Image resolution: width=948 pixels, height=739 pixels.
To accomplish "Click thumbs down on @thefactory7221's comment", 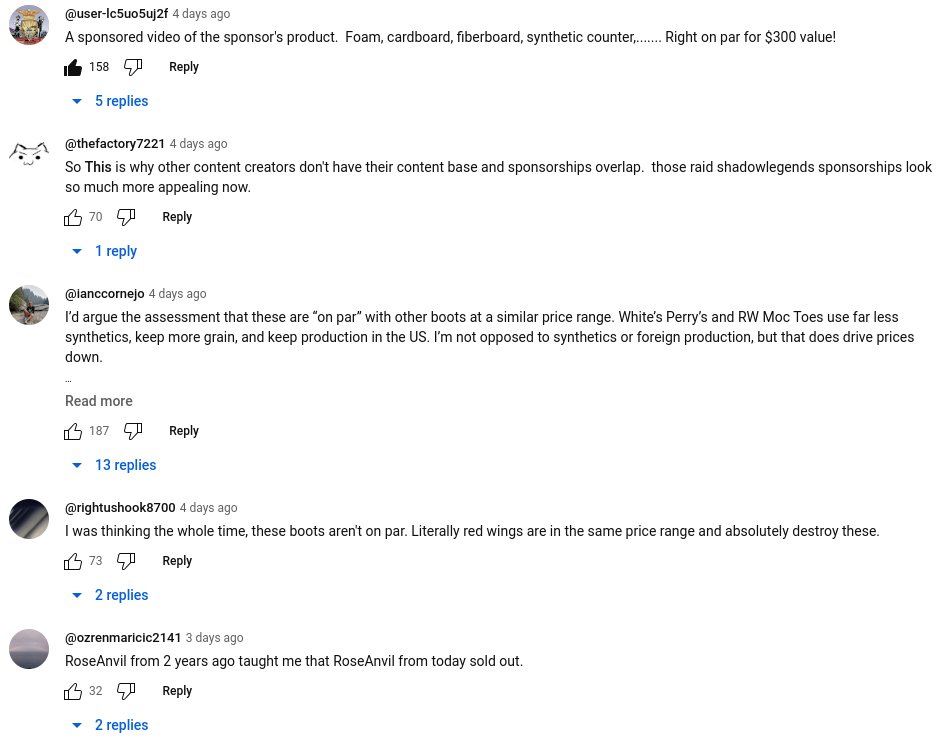I will (x=126, y=217).
